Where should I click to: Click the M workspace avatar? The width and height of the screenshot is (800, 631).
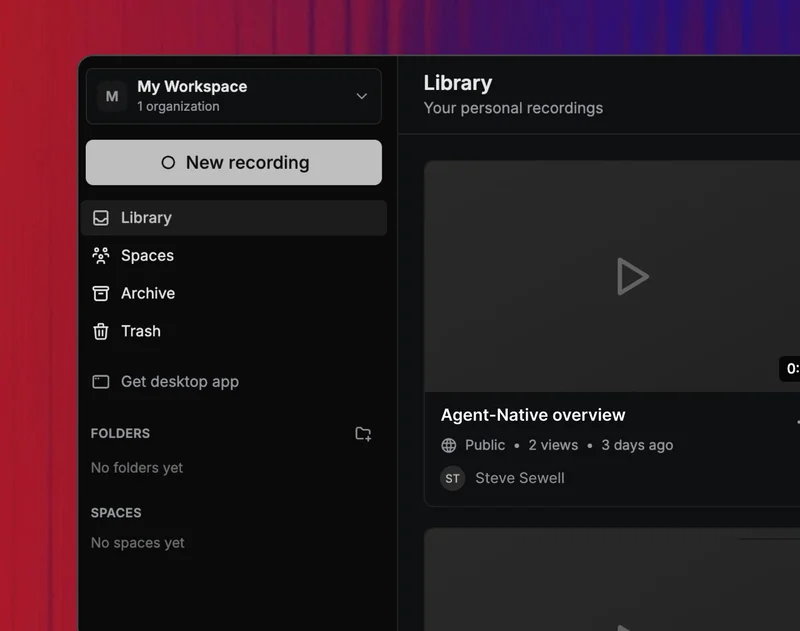click(x=112, y=96)
